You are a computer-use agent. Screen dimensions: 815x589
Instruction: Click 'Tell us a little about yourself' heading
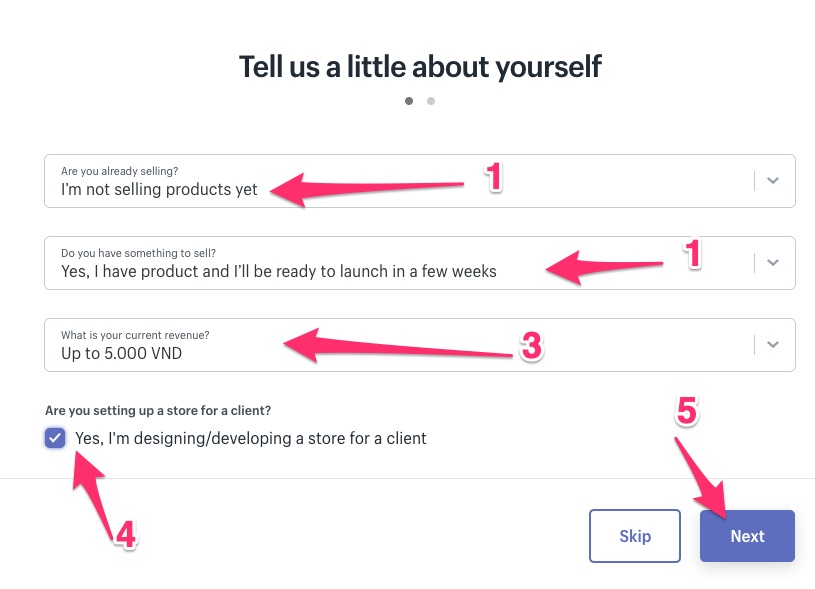[x=420, y=66]
